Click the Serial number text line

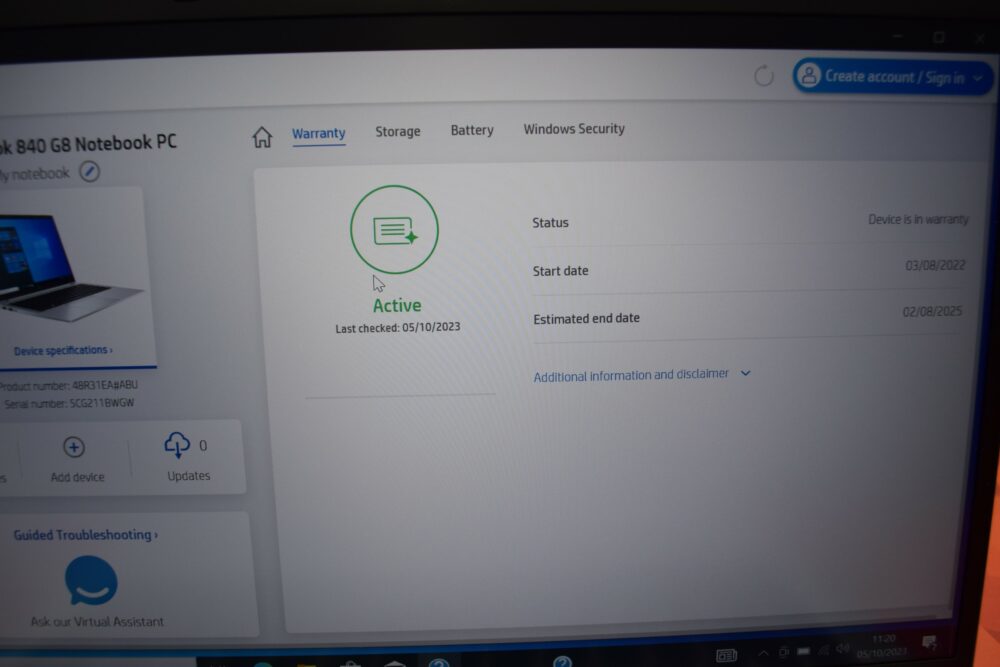69,403
